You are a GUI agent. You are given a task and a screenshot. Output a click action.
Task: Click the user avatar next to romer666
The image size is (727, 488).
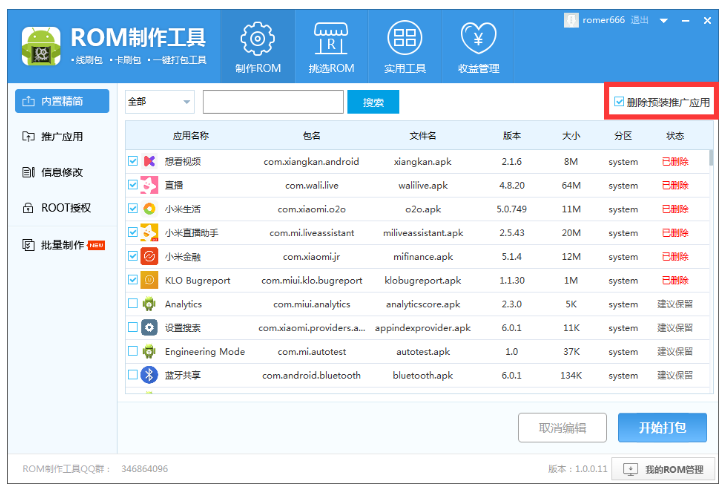coord(571,20)
